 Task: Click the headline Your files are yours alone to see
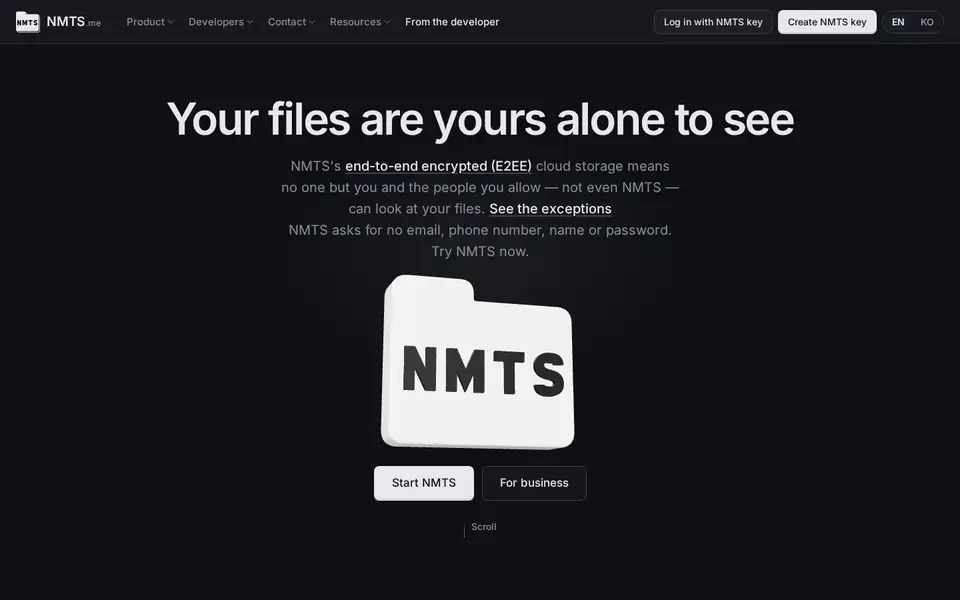[x=480, y=119]
